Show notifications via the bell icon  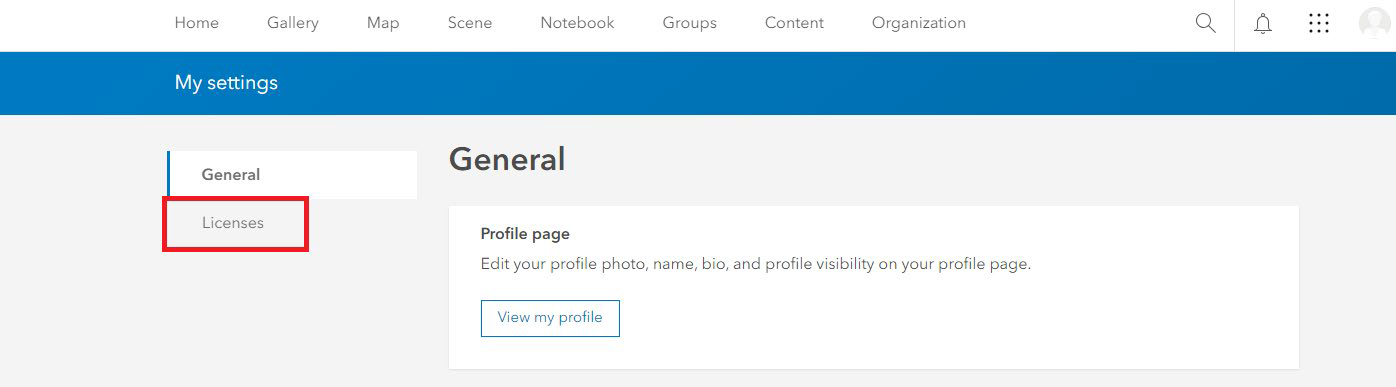click(x=1263, y=23)
